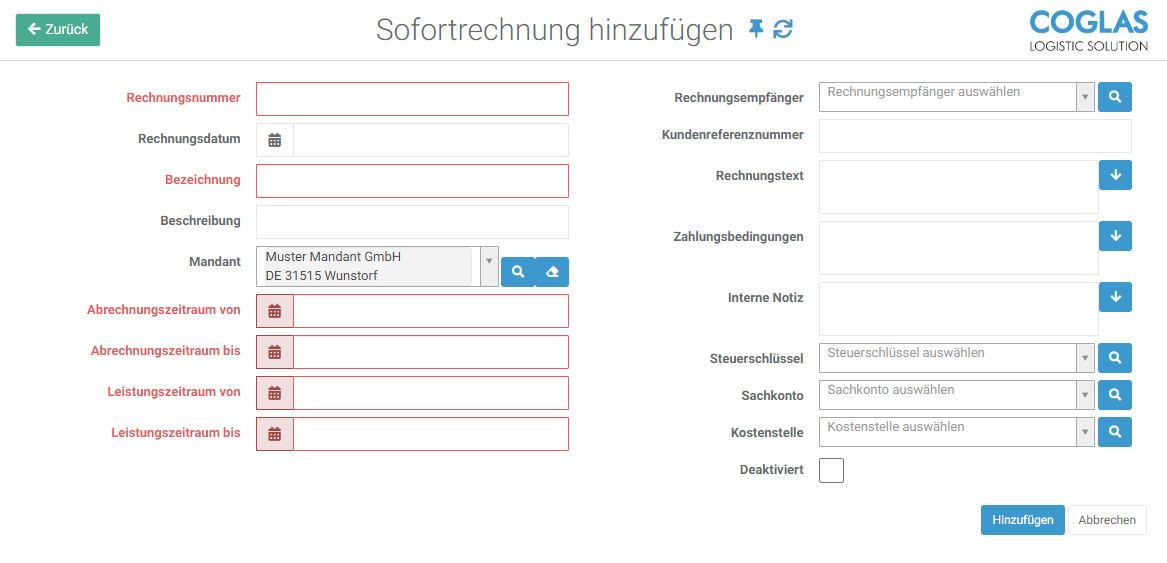Insert text template via Rechnungstext arrow button
Screen dimensions: 1167x563
[1115, 175]
